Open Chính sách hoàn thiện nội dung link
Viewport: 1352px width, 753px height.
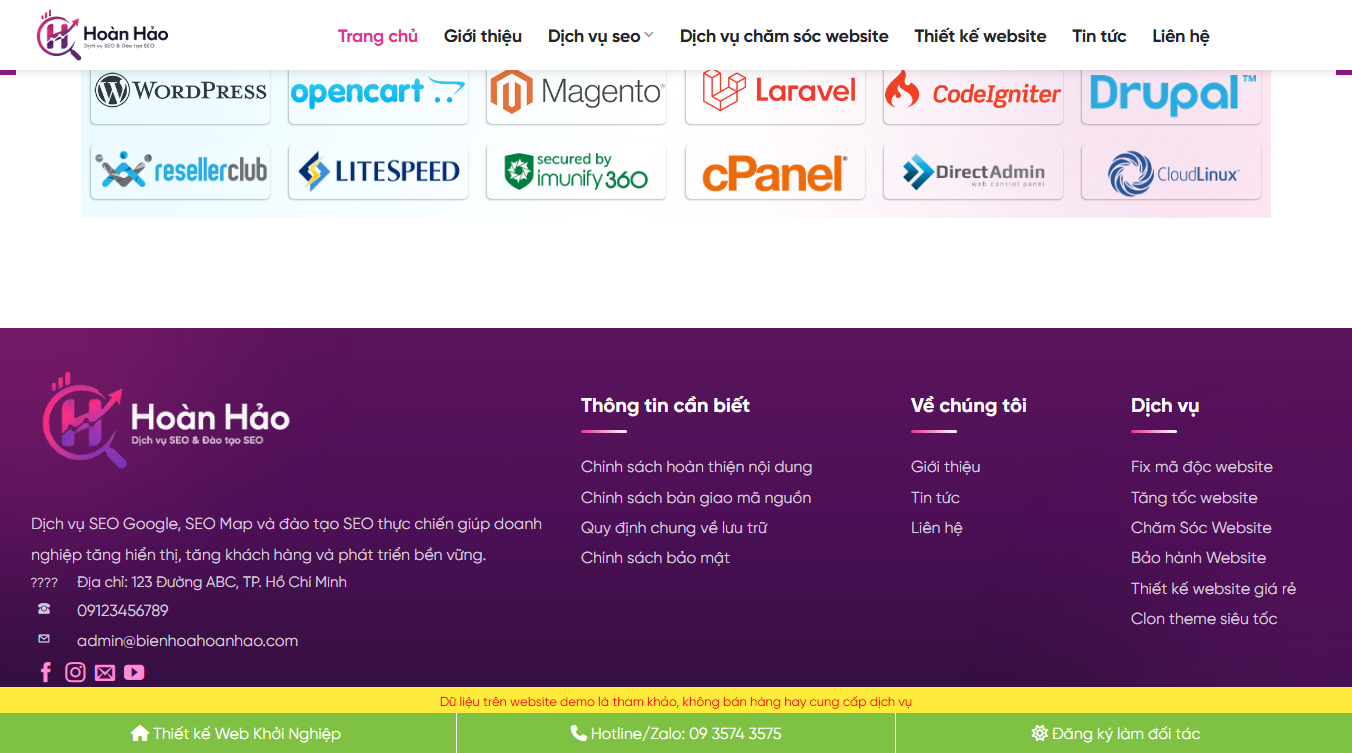click(x=696, y=467)
